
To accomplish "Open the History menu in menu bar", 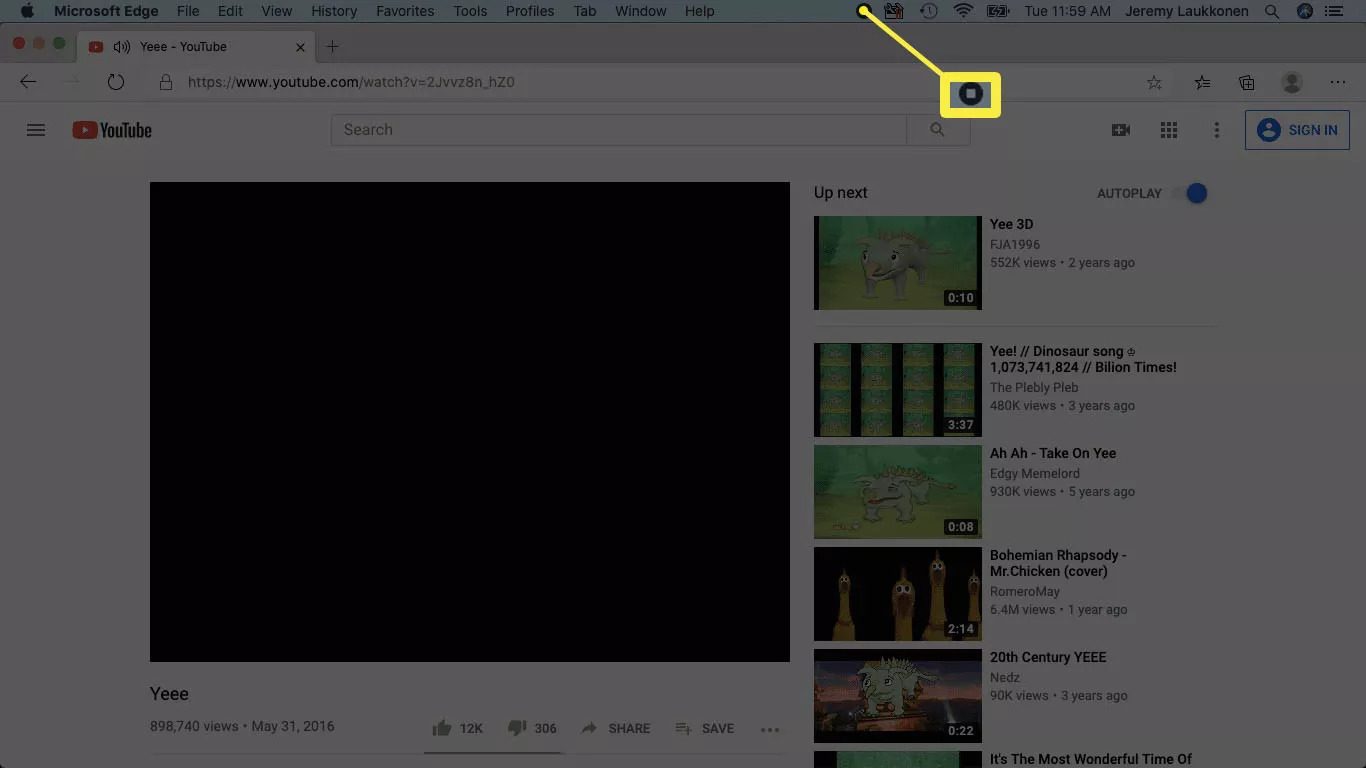I will click(x=333, y=11).
